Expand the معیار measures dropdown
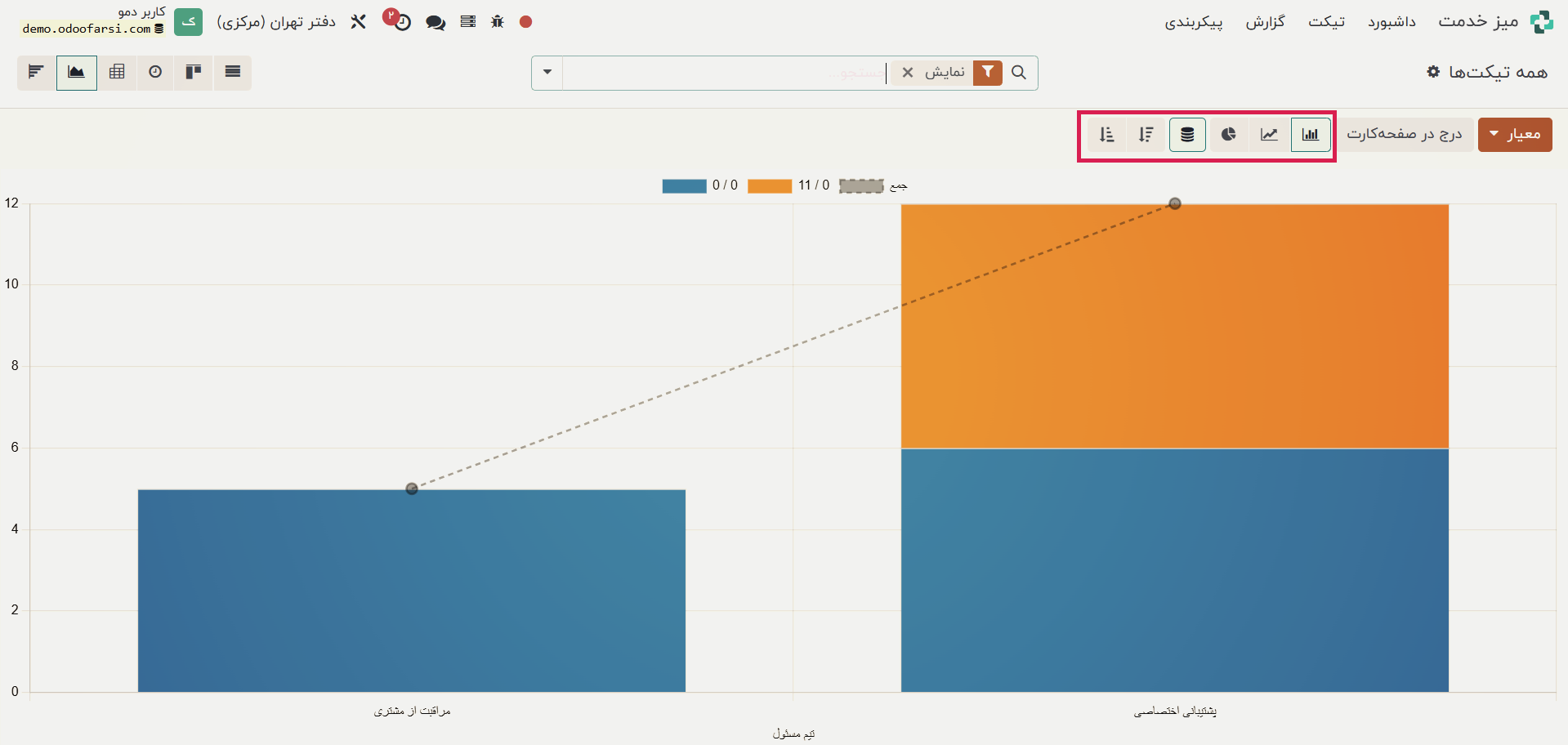1568x745 pixels. click(1514, 135)
